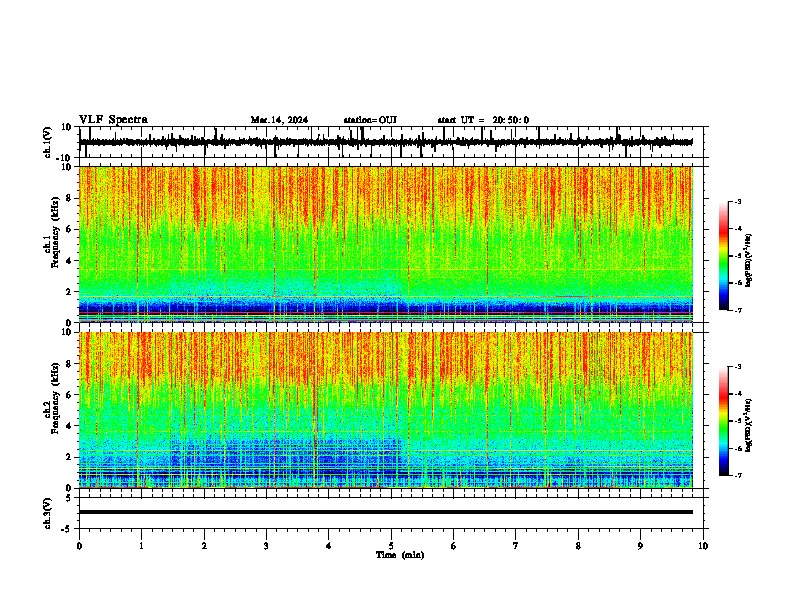Click the ch.1 frequency axis "2" tick label
This screenshot has height=612, width=792.
click(69, 292)
